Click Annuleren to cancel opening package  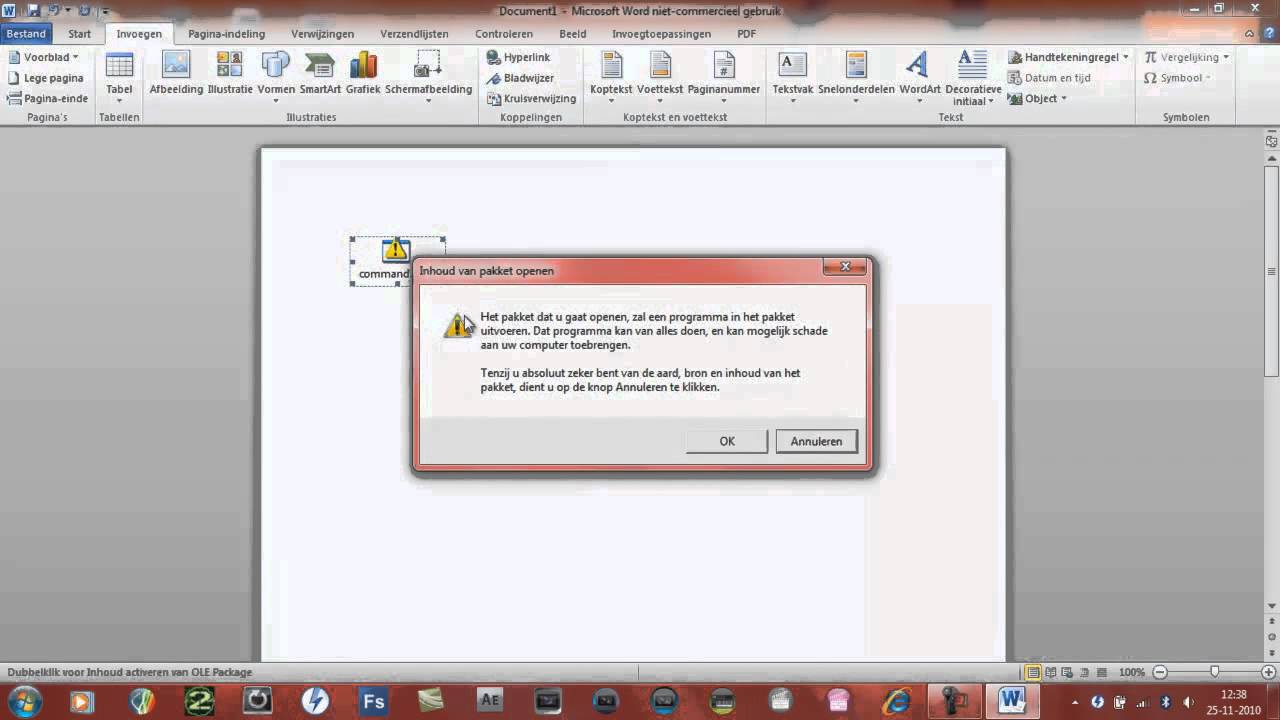point(816,441)
